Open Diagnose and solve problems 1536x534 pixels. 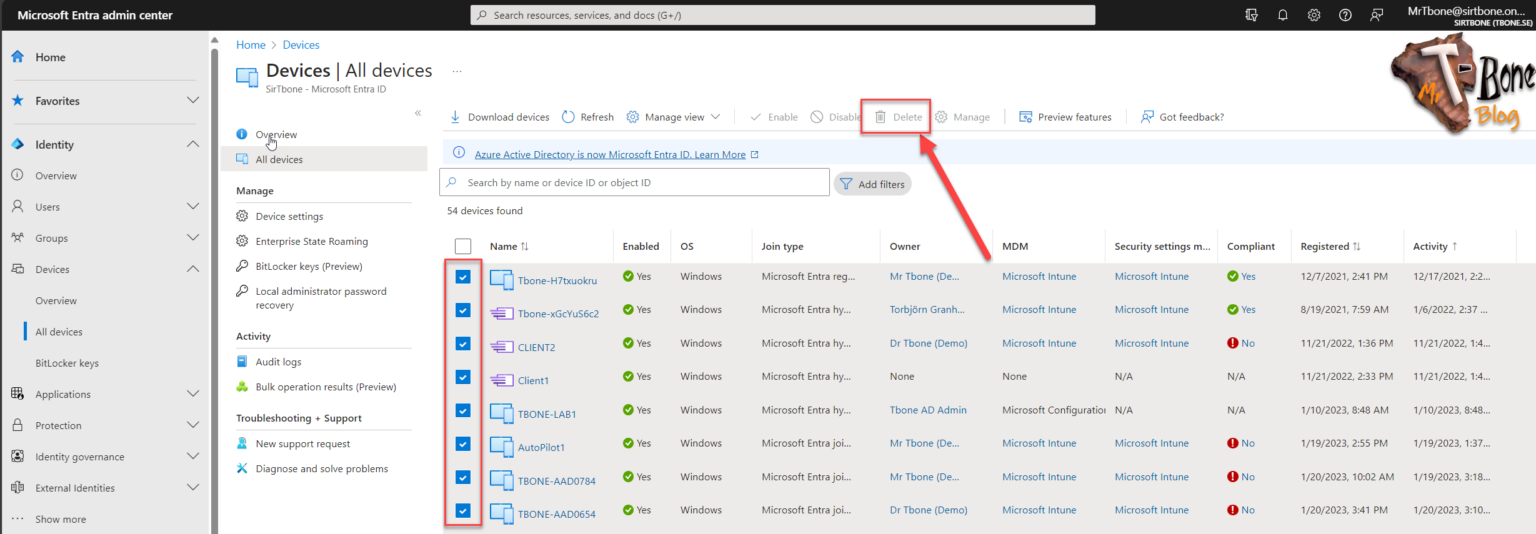point(324,468)
